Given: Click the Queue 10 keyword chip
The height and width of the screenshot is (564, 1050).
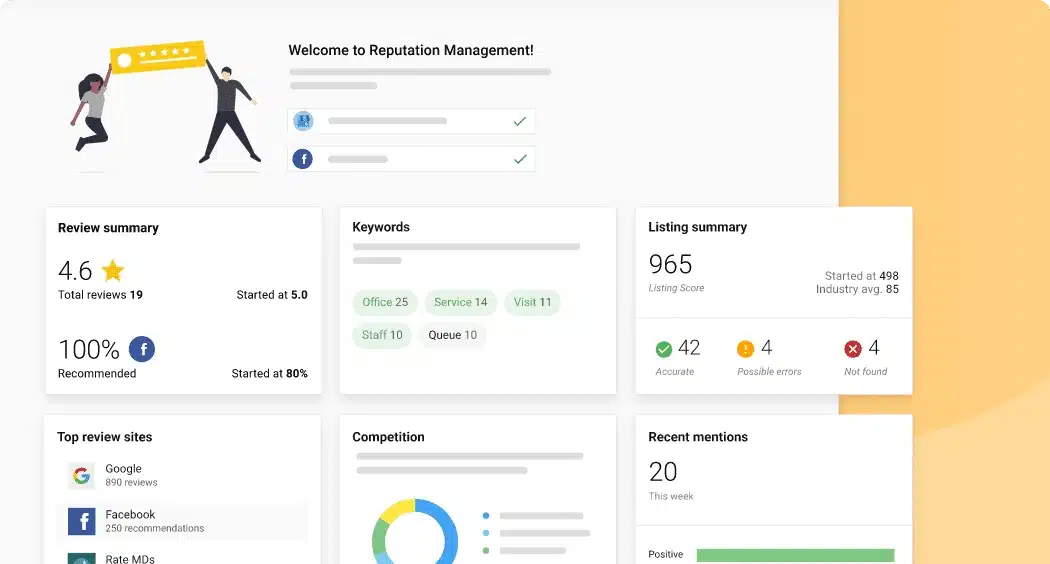Looking at the screenshot, I should coord(452,335).
